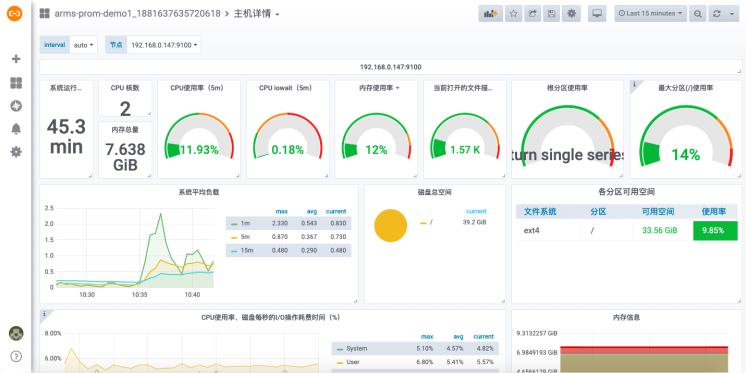The image size is (746, 373).
Task: Click the 192.168.0.147:9100 row title
Action: [390, 67]
